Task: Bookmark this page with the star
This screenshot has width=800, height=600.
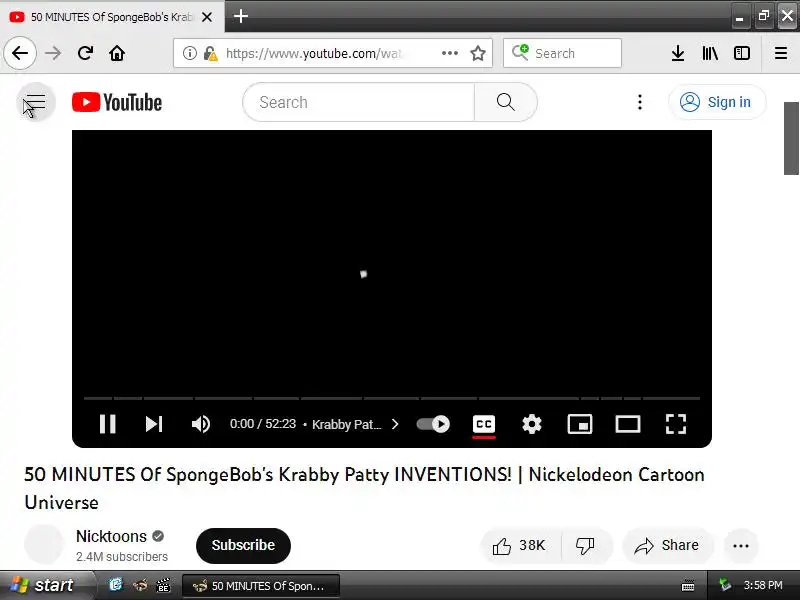Action: [x=478, y=53]
